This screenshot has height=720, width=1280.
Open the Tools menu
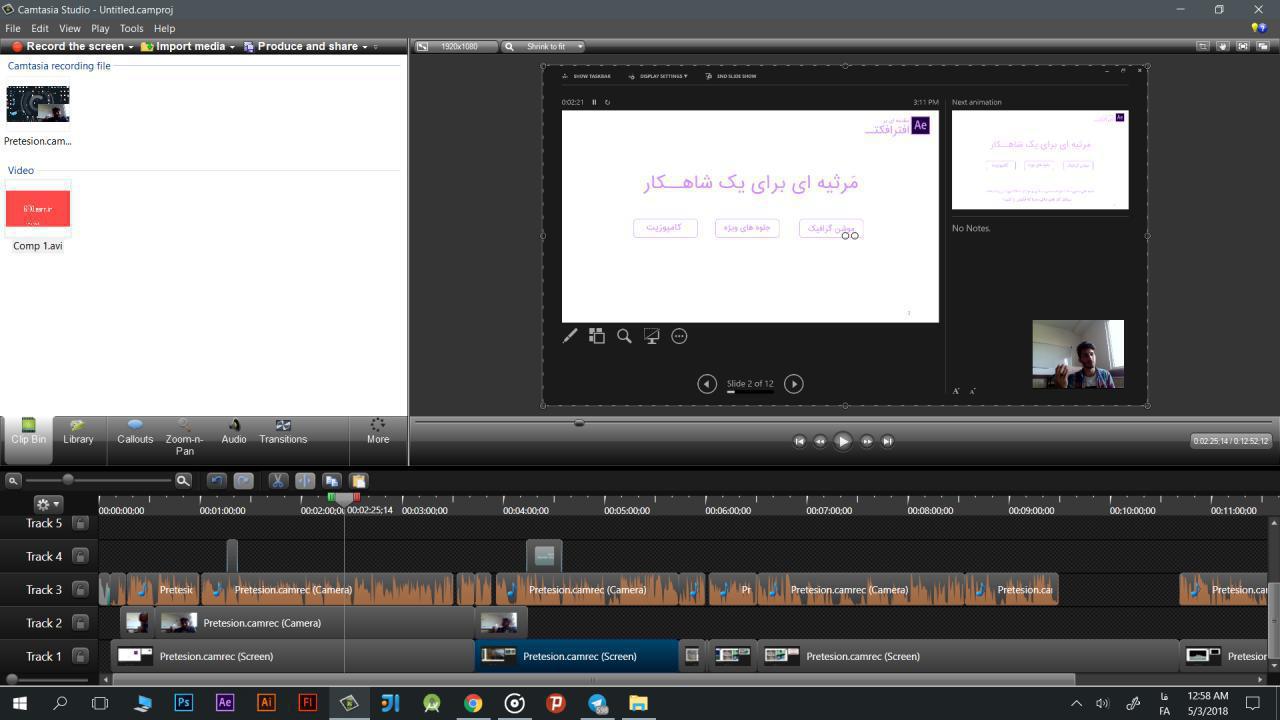click(x=131, y=28)
